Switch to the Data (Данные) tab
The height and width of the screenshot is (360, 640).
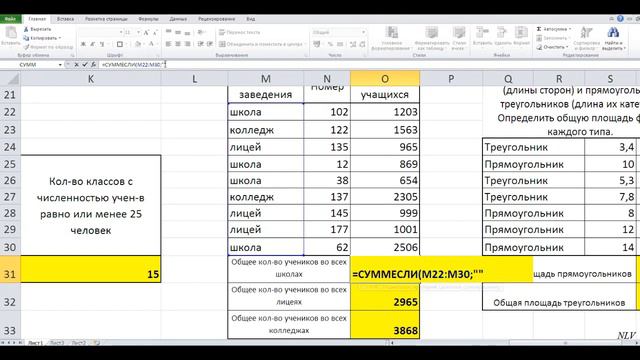pyautogui.click(x=178, y=19)
